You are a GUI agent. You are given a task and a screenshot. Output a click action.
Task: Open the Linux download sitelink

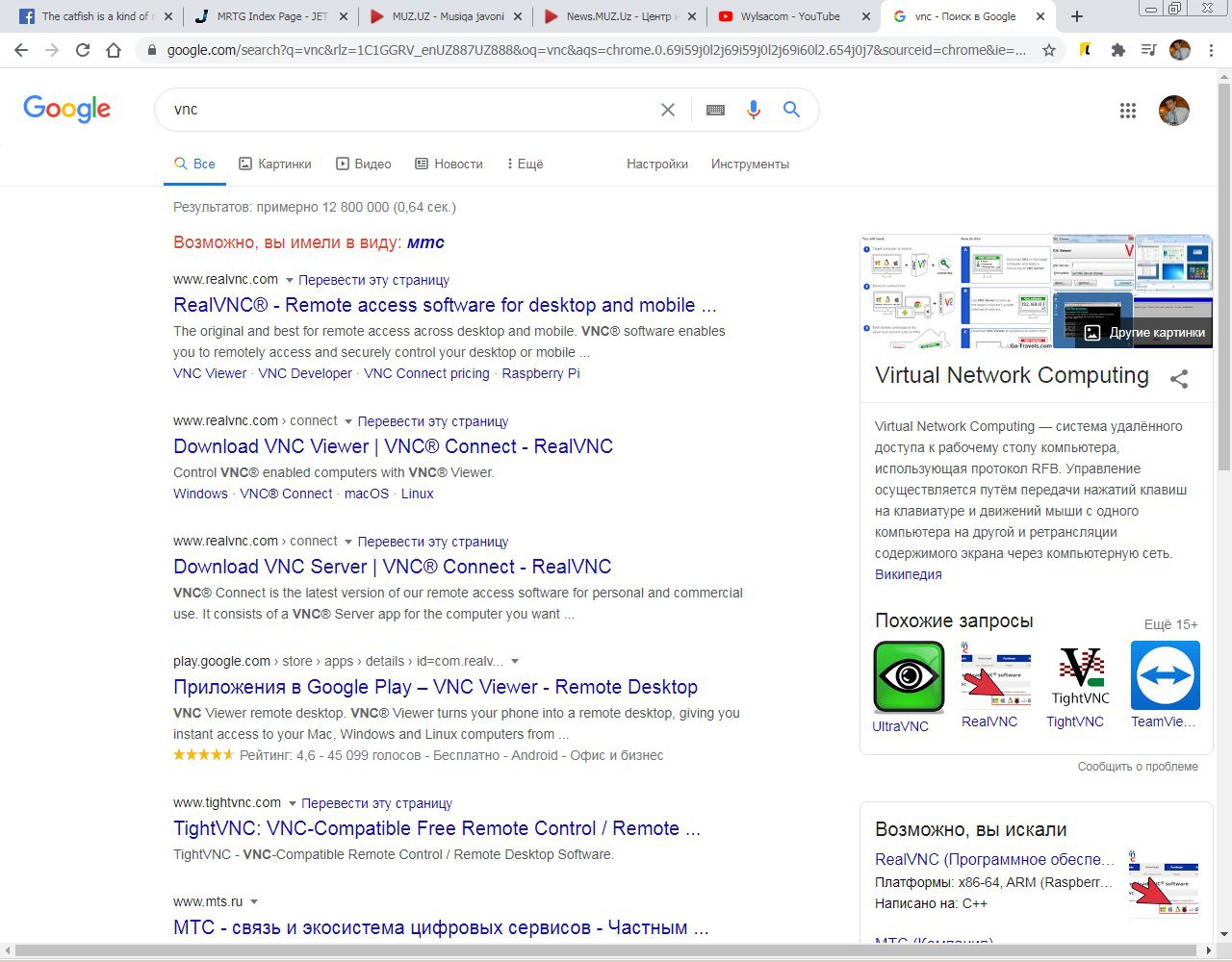tap(418, 494)
